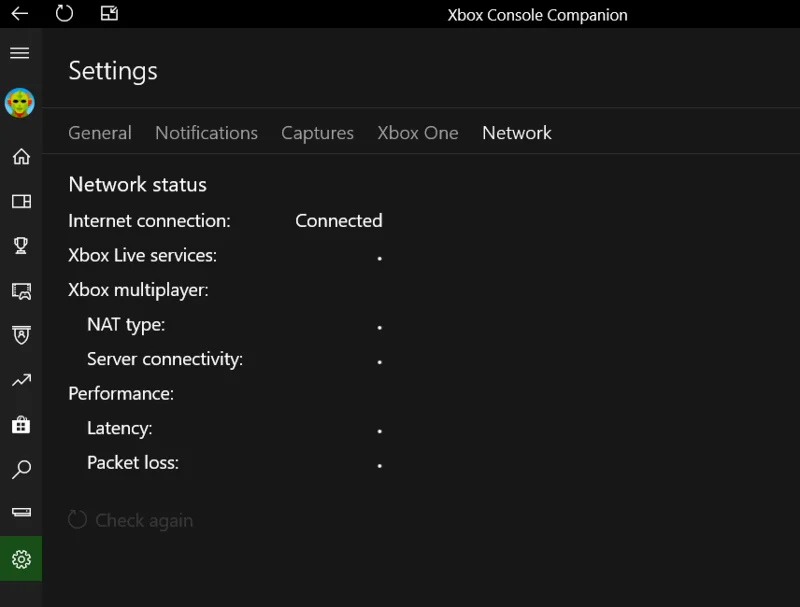Open the Microsoft Store bag icon
This screenshot has height=607, width=800.
[20, 424]
